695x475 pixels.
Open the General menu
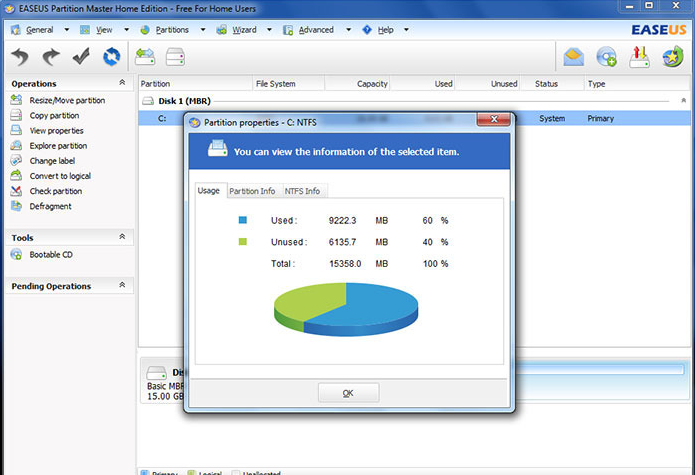point(39,30)
